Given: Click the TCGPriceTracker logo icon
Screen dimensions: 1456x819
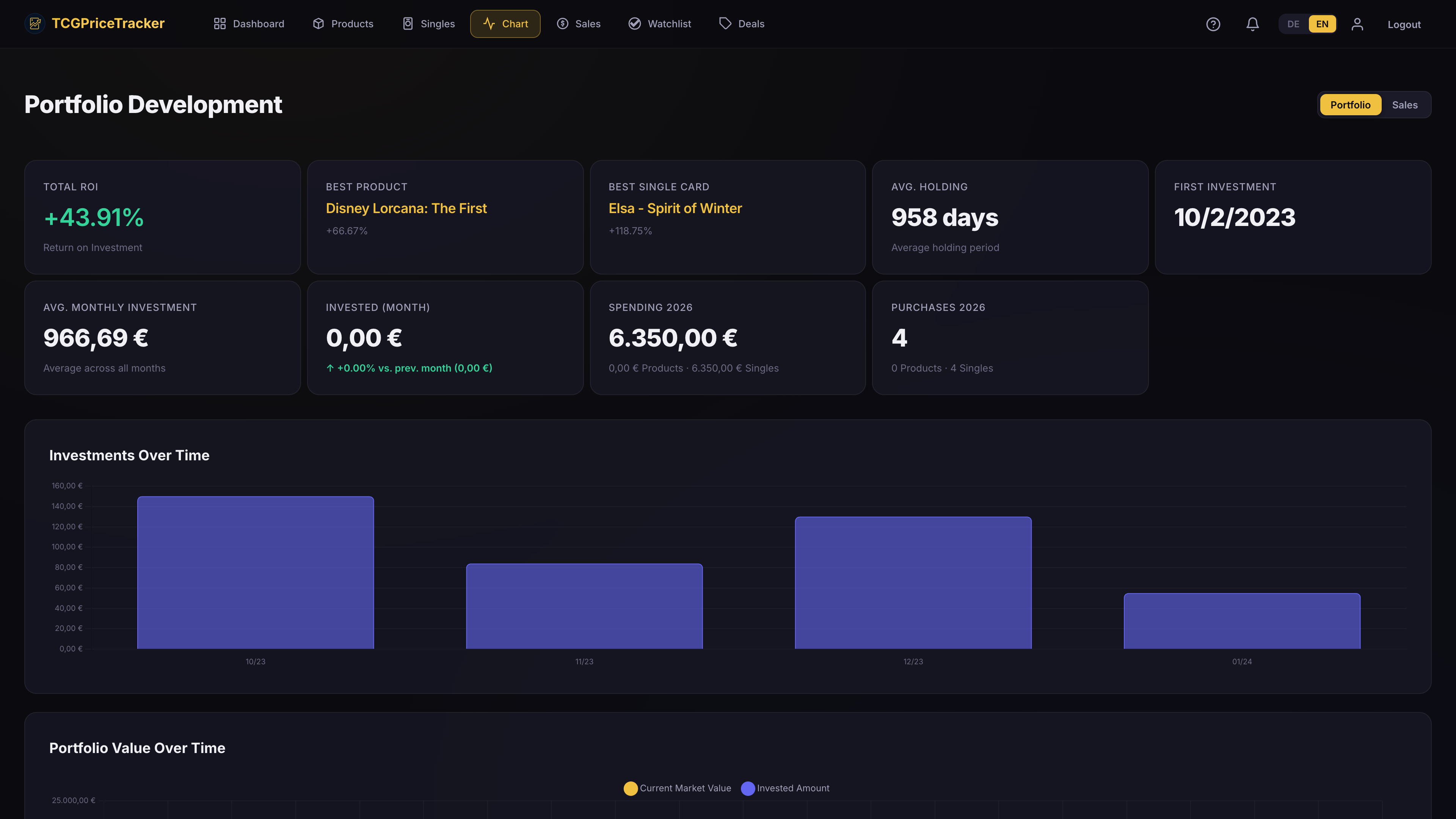Looking at the screenshot, I should pos(35,23).
